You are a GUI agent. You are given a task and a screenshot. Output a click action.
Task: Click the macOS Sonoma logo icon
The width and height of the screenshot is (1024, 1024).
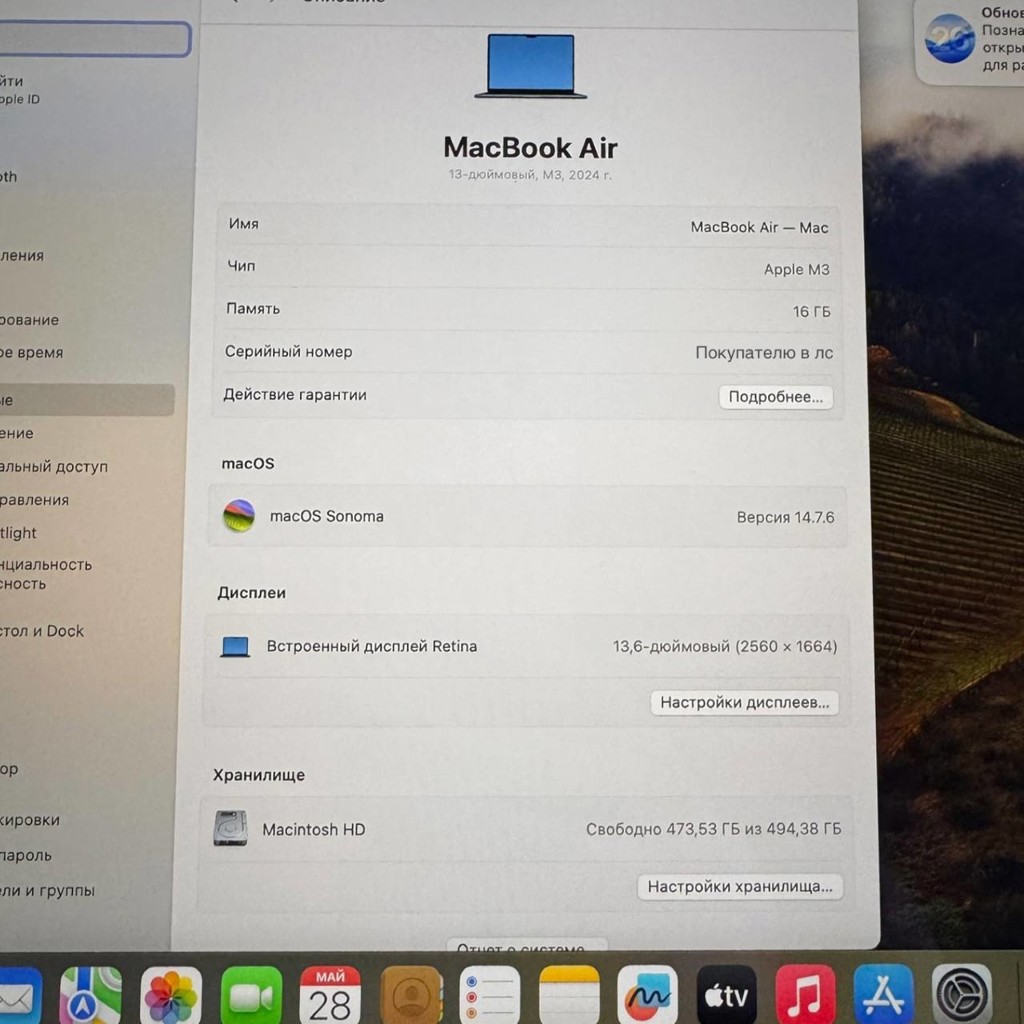pyautogui.click(x=238, y=515)
